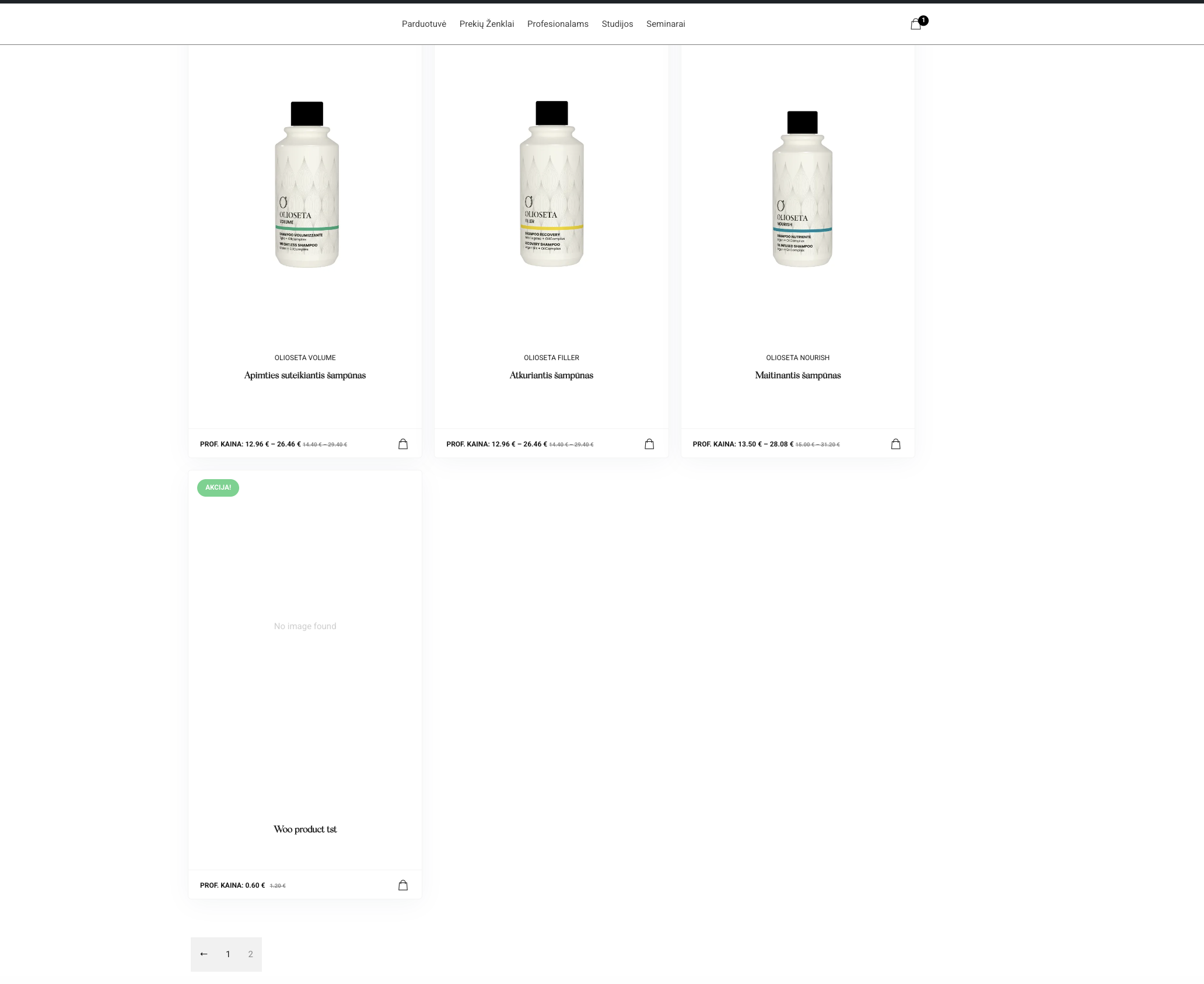Click the Olioseta Filler bottle image
The image size is (1204, 984).
tap(552, 184)
